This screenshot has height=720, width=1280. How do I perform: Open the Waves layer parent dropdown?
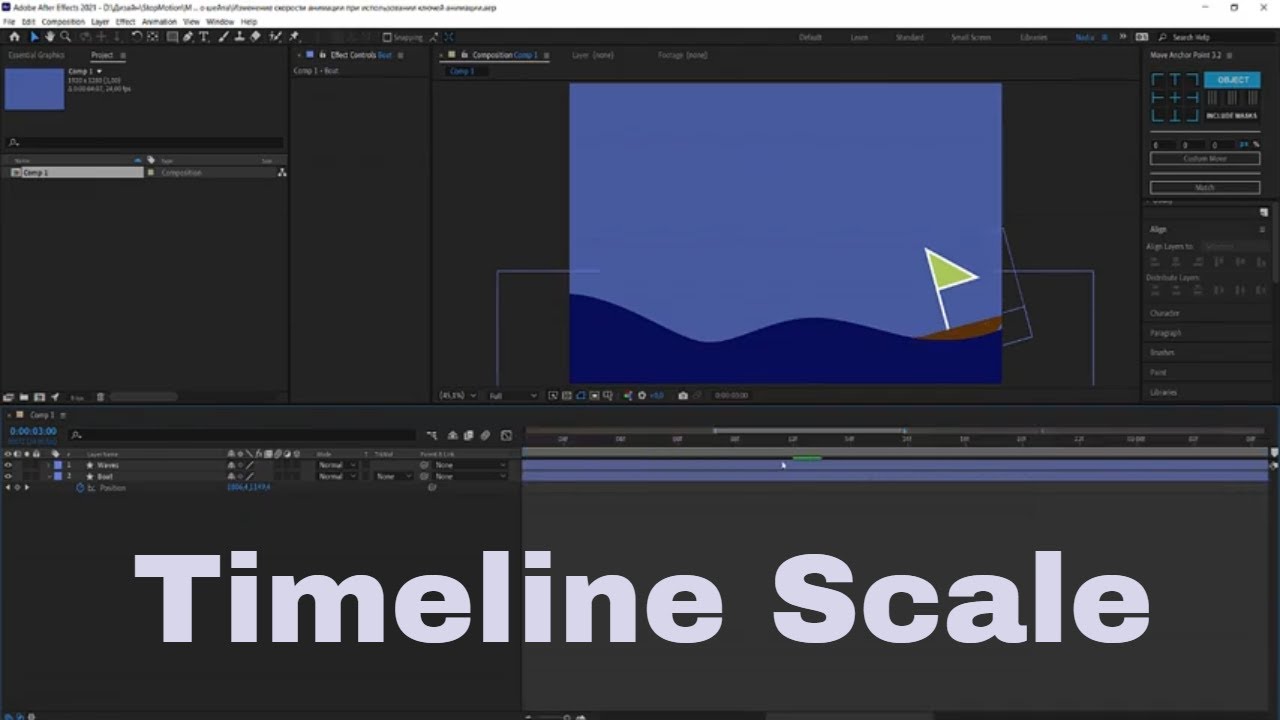pos(470,465)
